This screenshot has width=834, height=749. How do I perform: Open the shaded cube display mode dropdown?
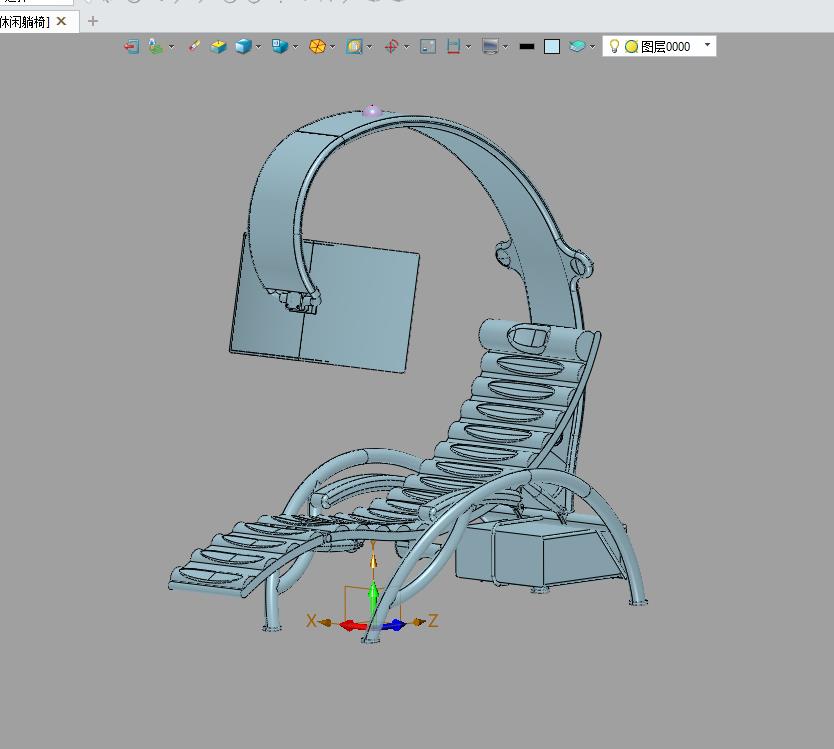click(258, 47)
